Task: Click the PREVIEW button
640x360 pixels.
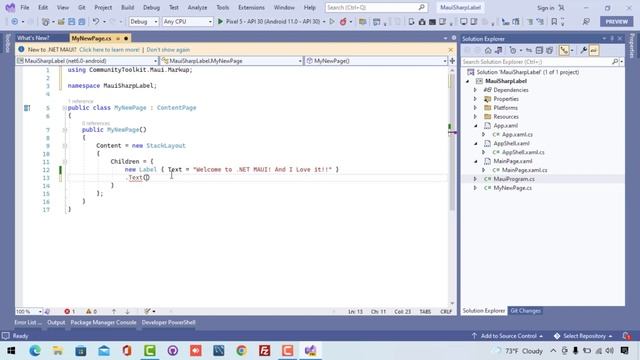Action: tap(616, 22)
